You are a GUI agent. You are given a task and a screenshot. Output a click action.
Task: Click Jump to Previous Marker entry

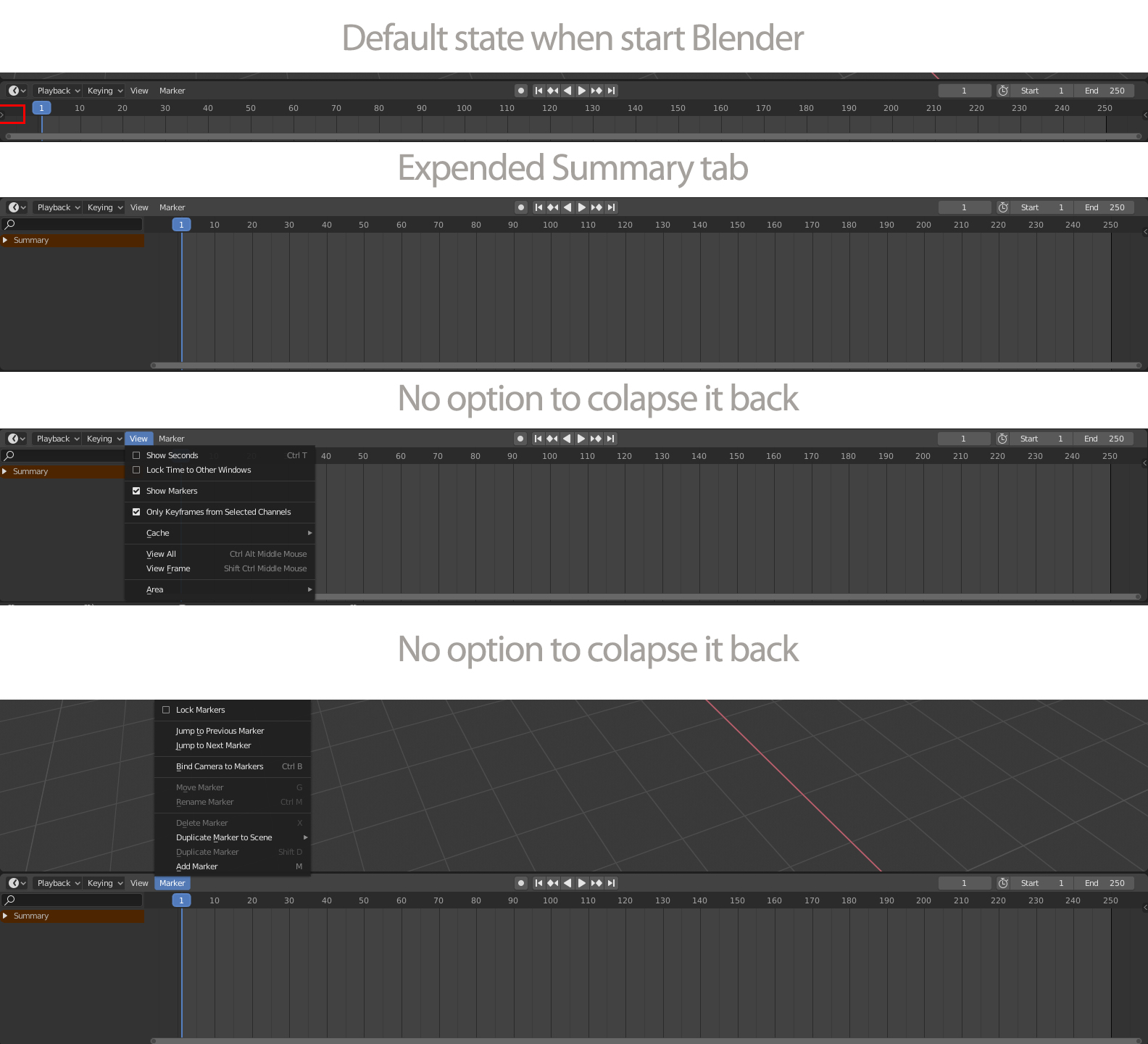(x=233, y=731)
